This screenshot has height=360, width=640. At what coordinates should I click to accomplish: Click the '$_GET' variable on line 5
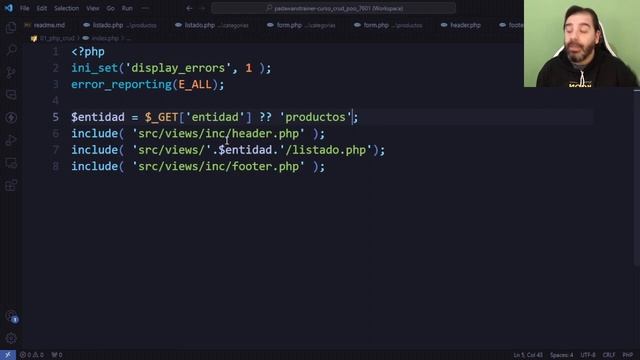(x=161, y=117)
